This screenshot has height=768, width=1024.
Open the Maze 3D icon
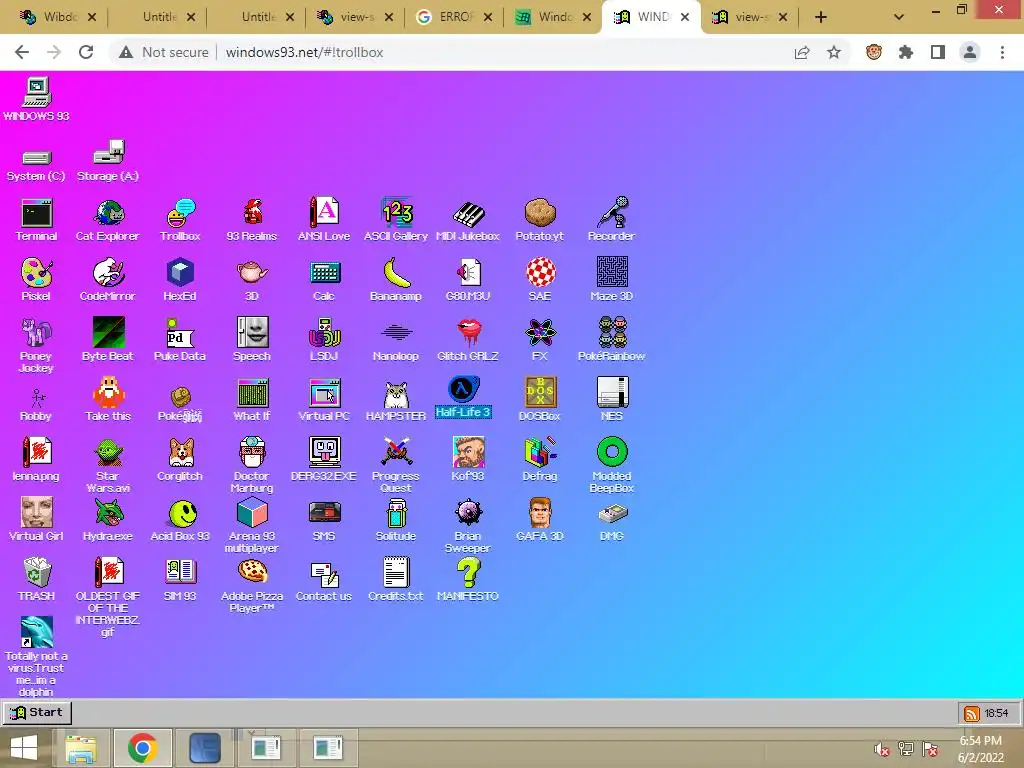tap(612, 280)
